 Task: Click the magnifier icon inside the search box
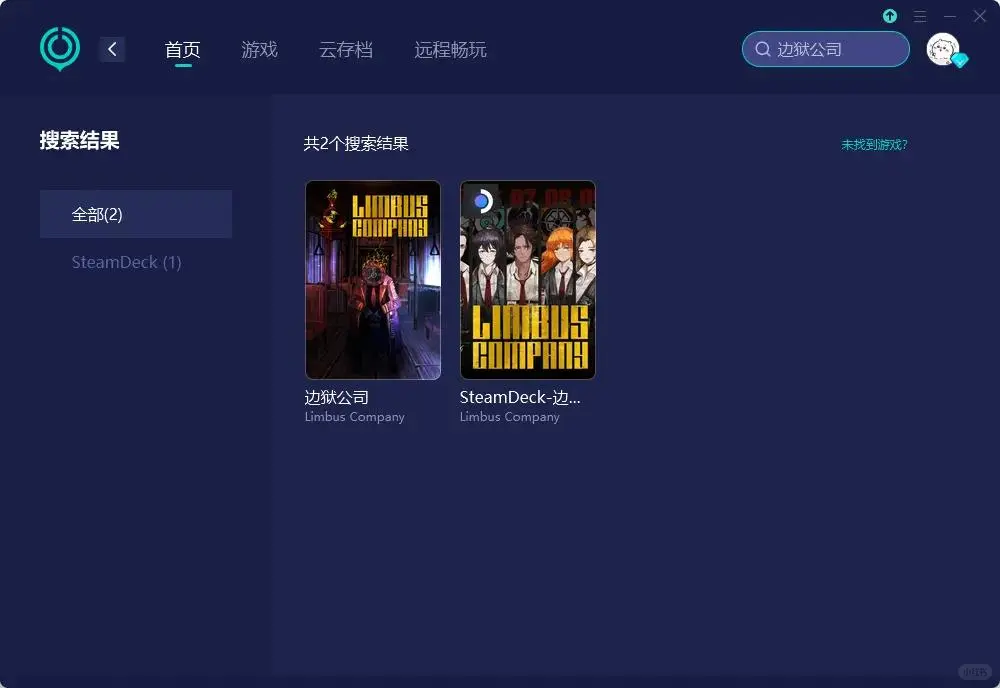pos(763,48)
